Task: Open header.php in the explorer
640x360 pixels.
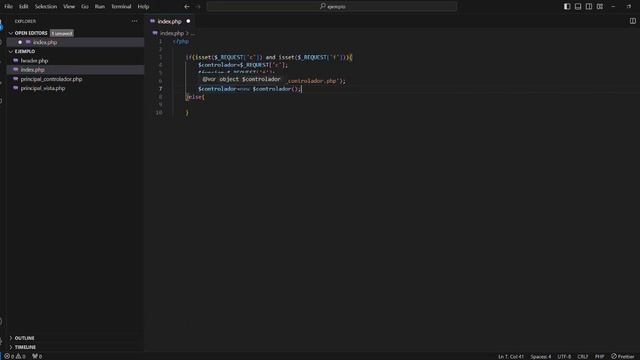Action: pos(34,60)
